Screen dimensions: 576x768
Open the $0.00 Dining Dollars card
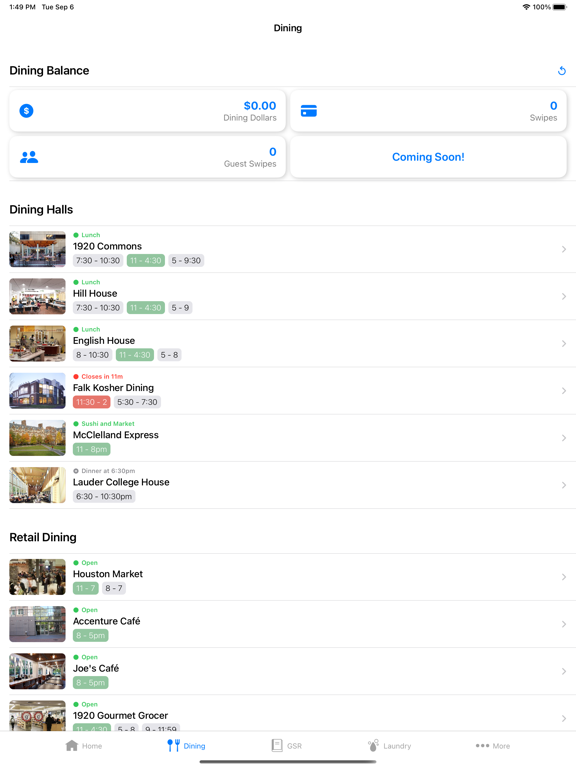point(147,111)
